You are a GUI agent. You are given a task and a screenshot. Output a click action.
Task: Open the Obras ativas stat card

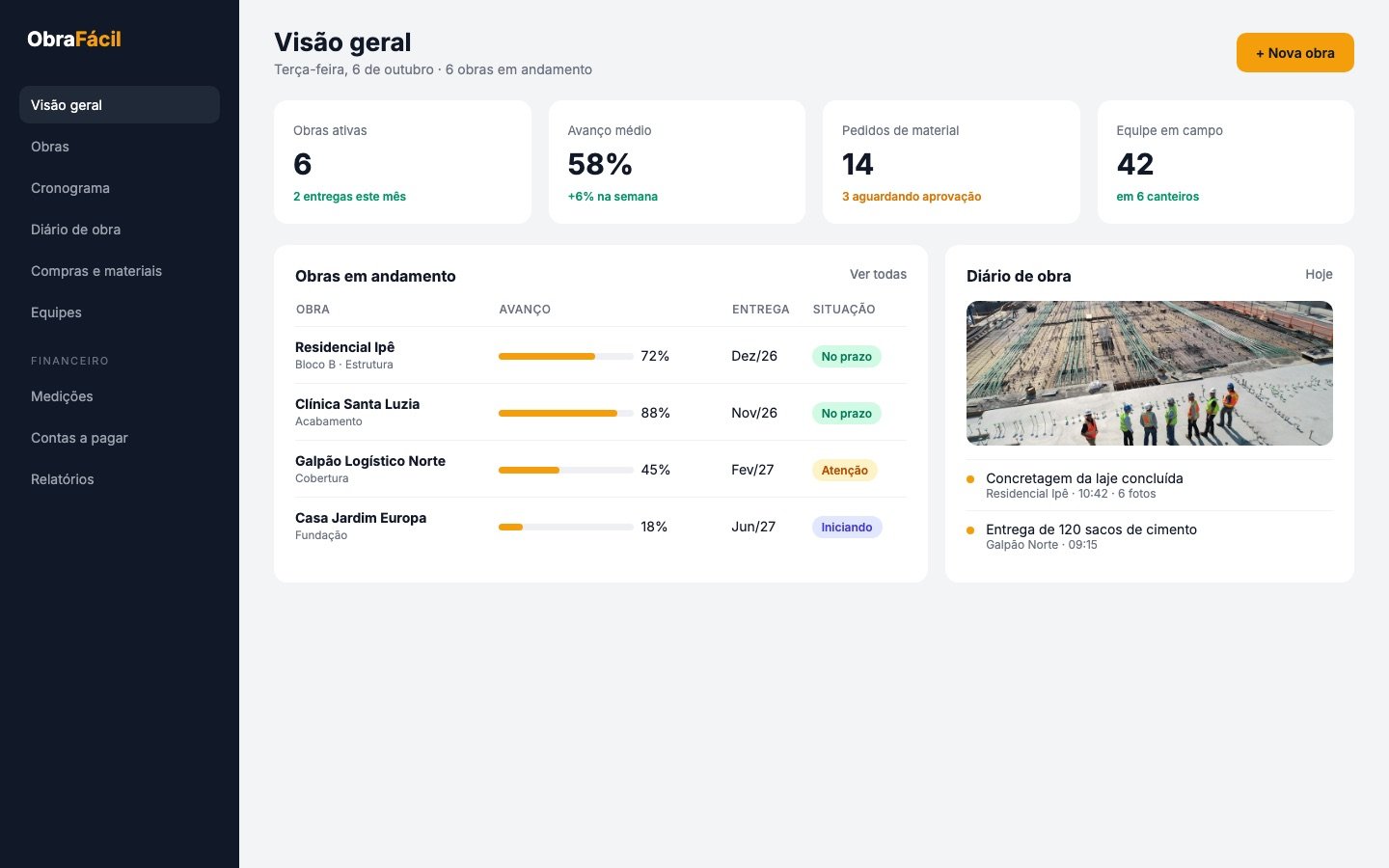click(x=402, y=162)
